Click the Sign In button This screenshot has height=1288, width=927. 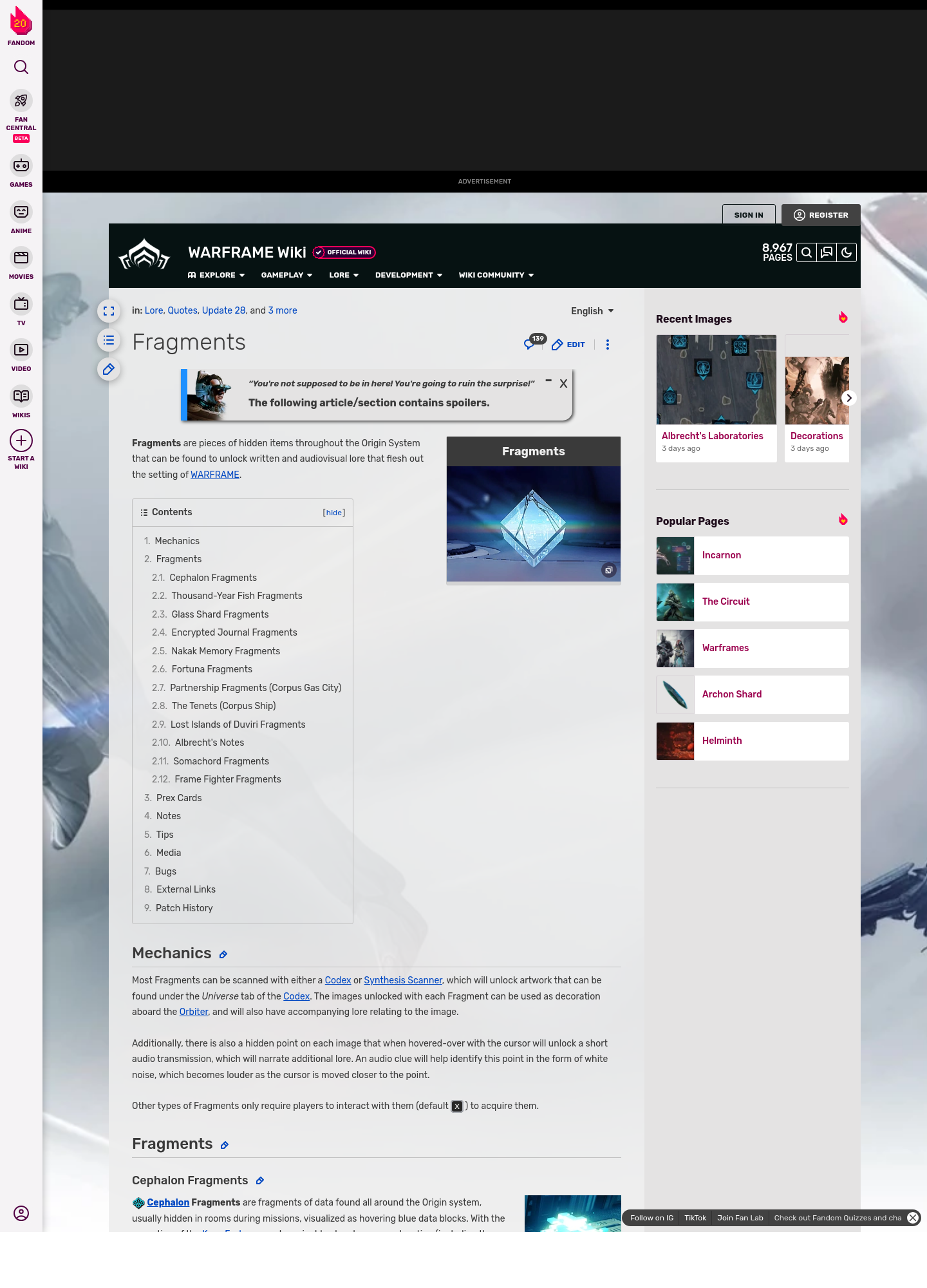point(749,215)
